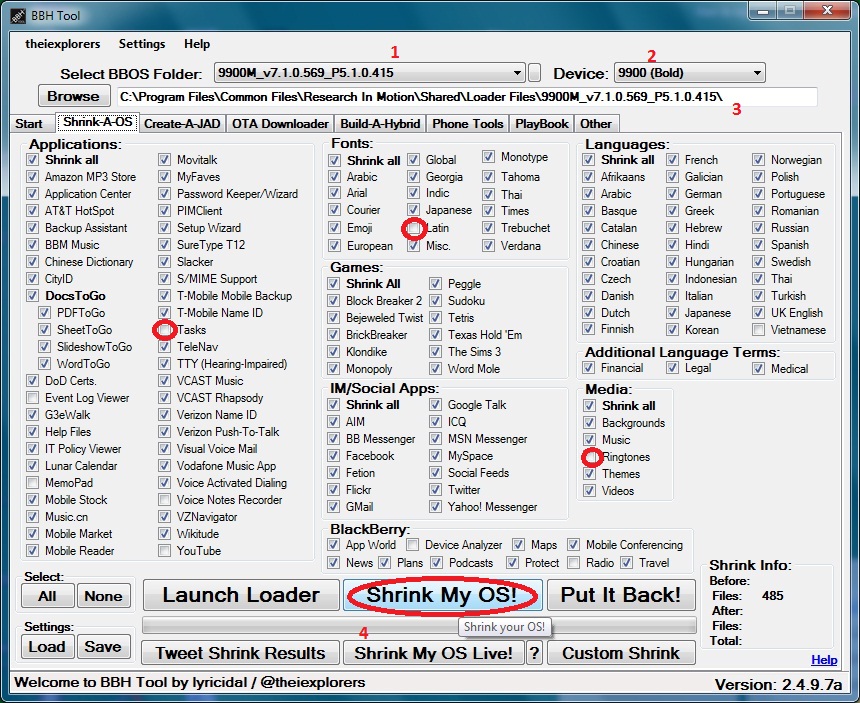Check the Ringtones media checkbox

[x=590, y=457]
